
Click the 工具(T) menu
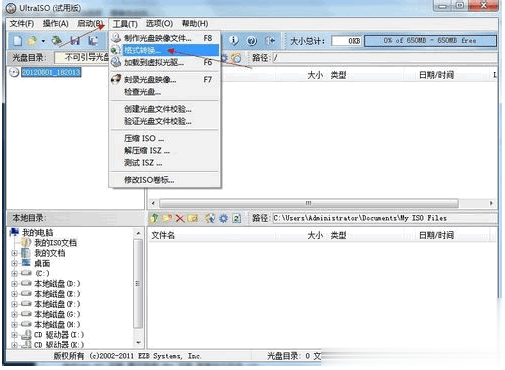[x=125, y=24]
